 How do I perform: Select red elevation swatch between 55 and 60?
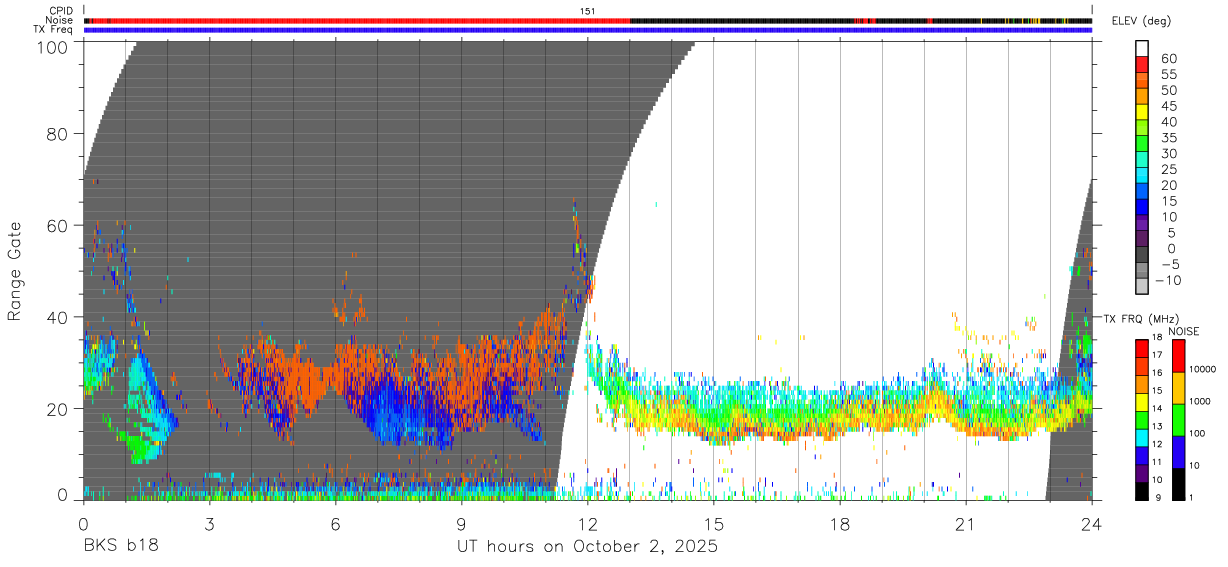[1142, 64]
